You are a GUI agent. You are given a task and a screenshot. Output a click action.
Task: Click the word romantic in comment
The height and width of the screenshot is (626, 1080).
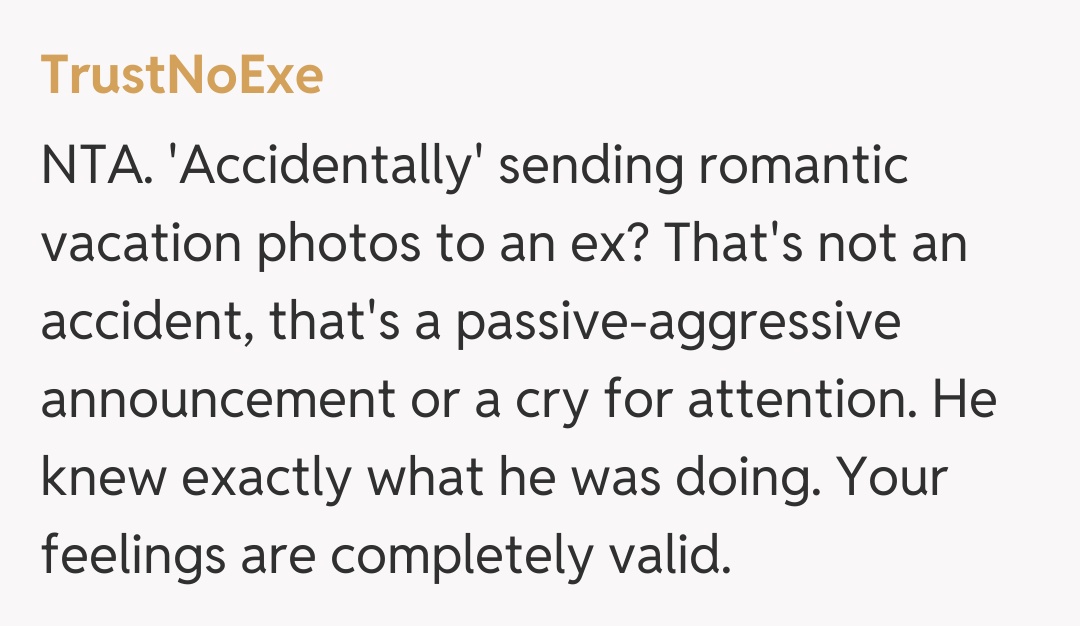pos(805,165)
